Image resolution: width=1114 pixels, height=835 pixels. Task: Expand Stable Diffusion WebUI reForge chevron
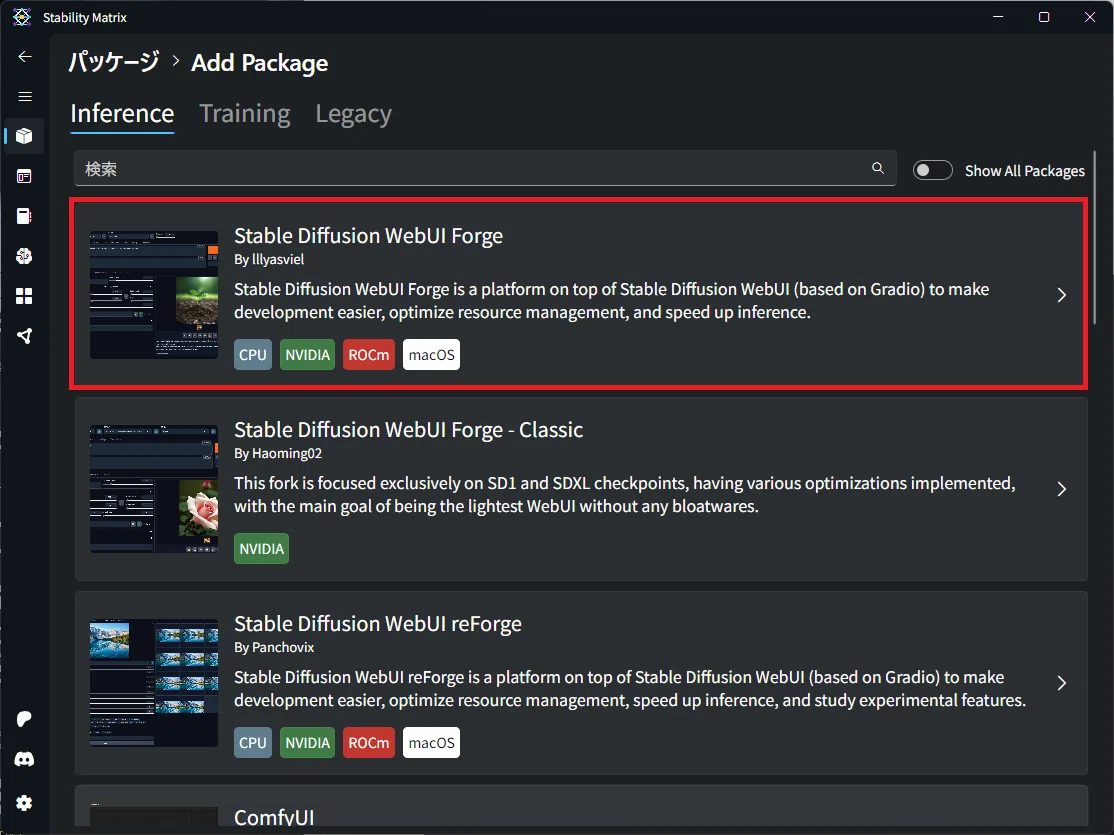point(1061,683)
